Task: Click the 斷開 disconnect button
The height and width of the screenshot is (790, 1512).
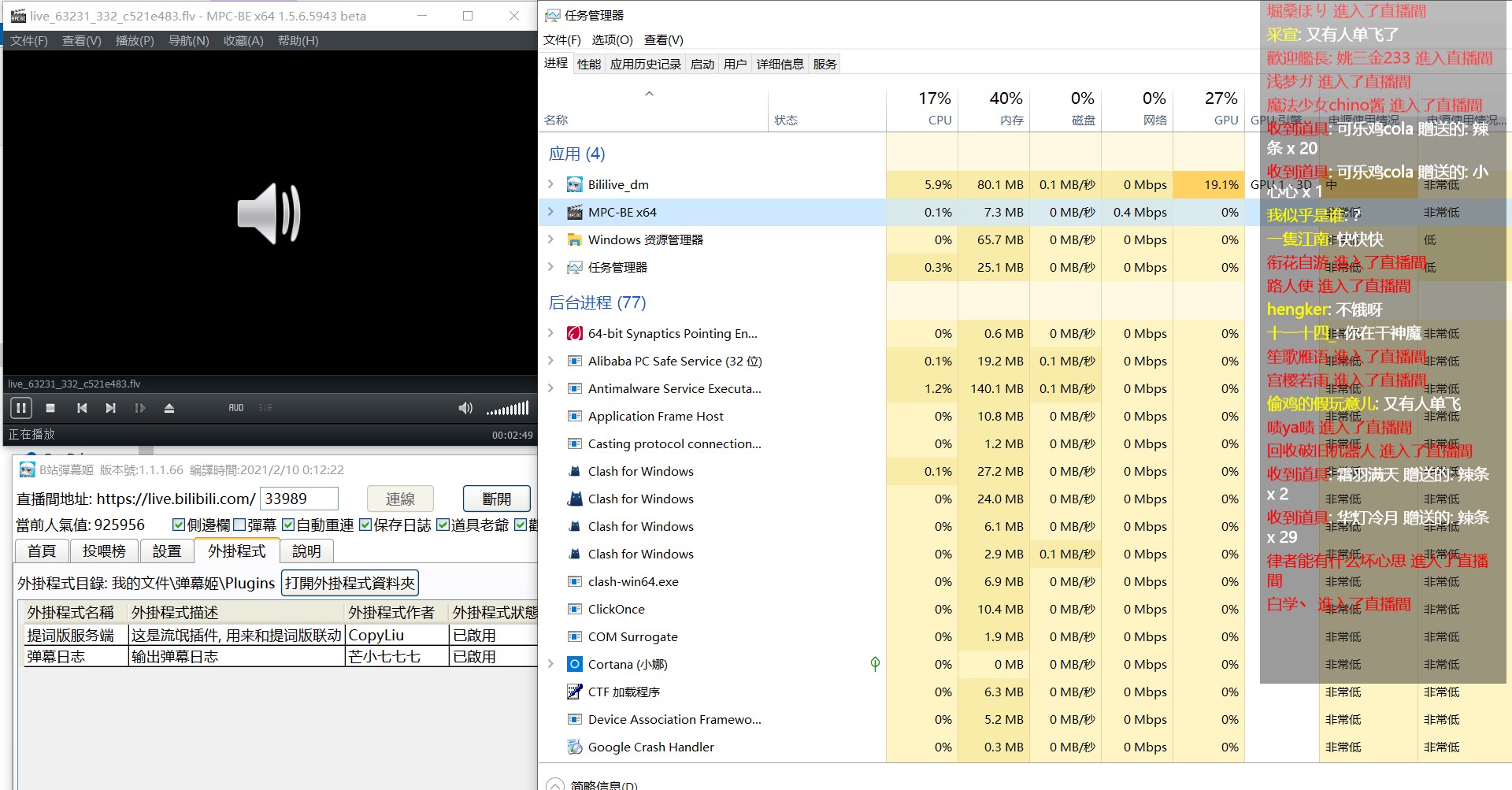Action: [x=496, y=499]
